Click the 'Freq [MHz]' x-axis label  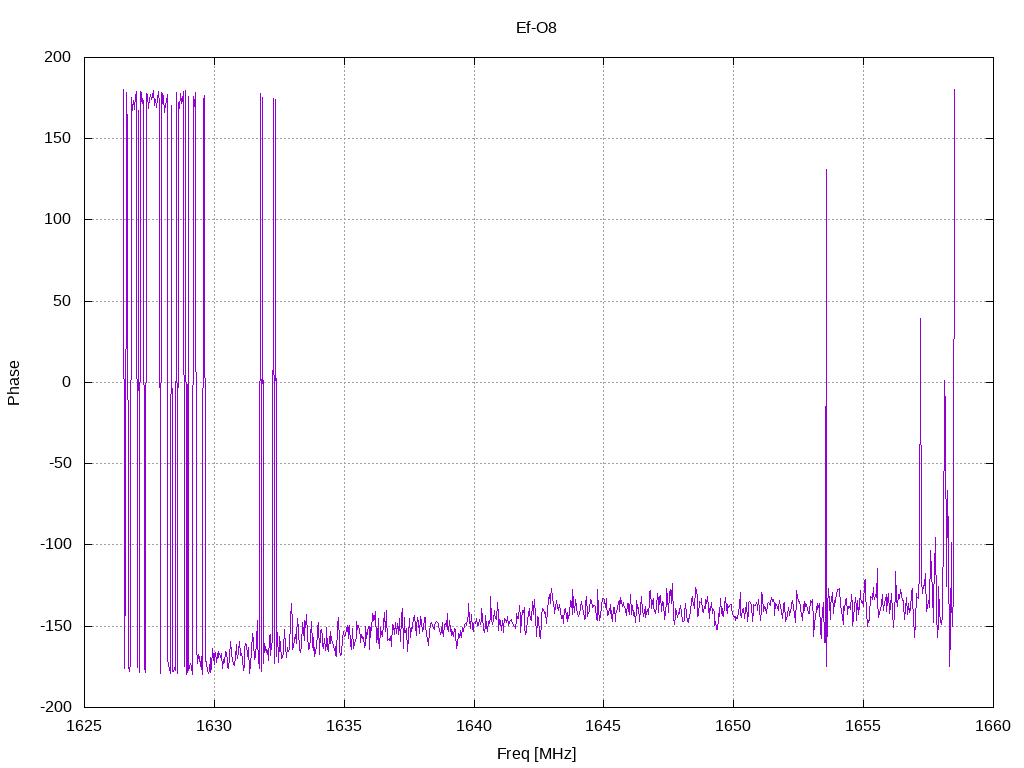click(536, 754)
